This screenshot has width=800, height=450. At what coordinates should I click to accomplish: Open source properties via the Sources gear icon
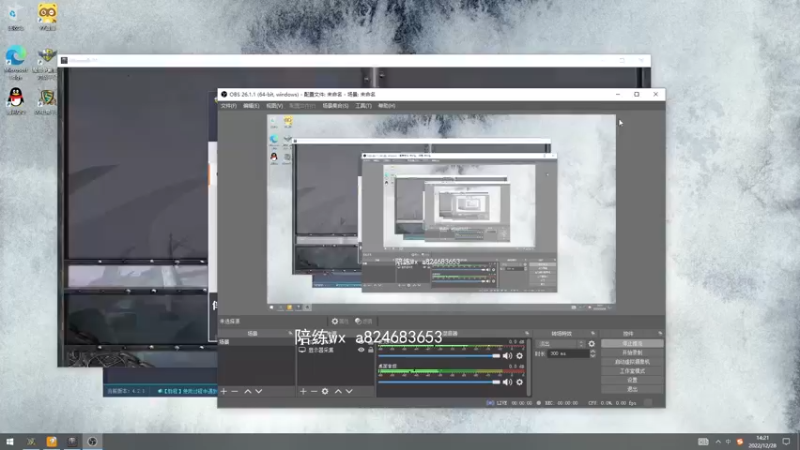click(325, 391)
